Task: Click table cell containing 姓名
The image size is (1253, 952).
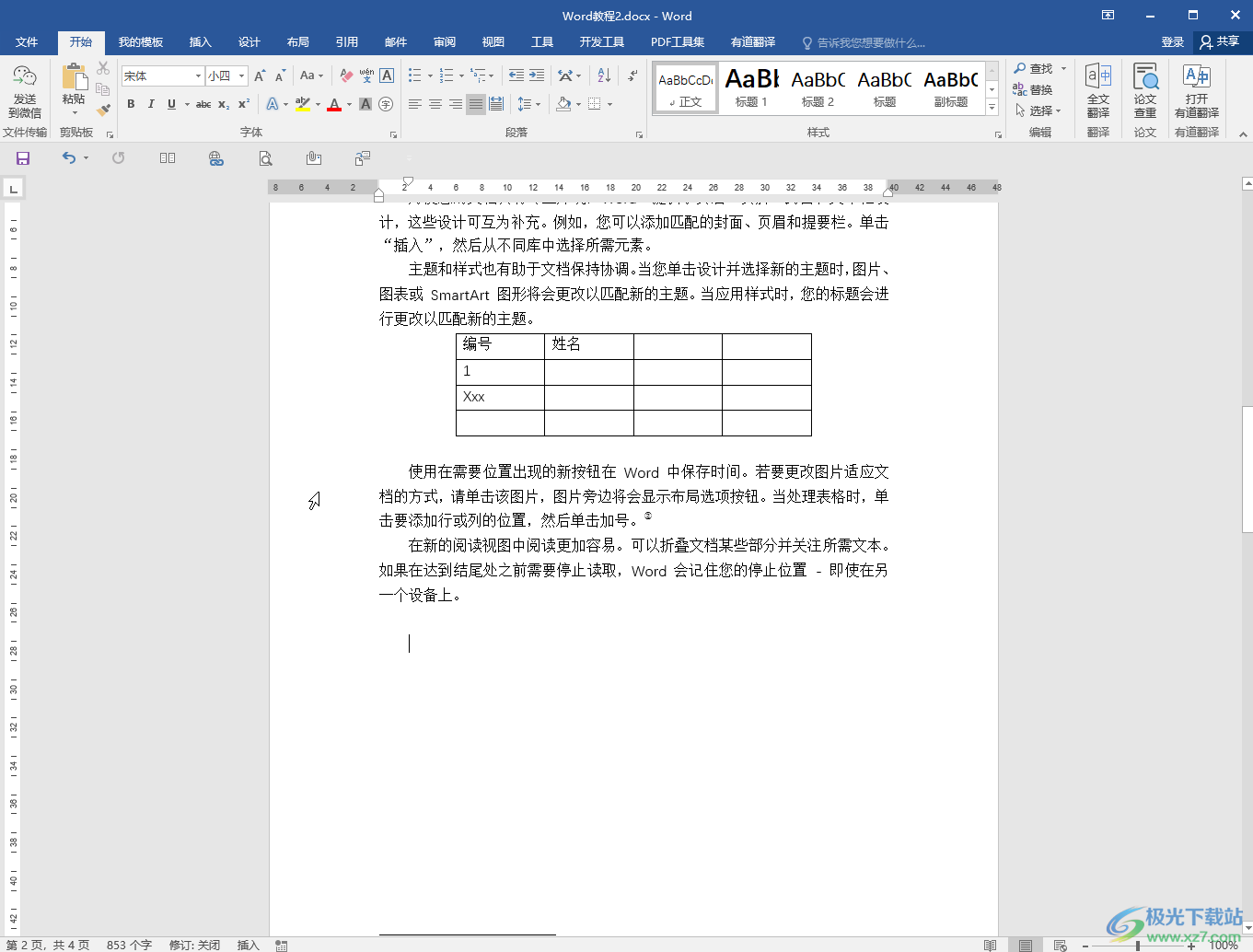Action: click(x=589, y=345)
